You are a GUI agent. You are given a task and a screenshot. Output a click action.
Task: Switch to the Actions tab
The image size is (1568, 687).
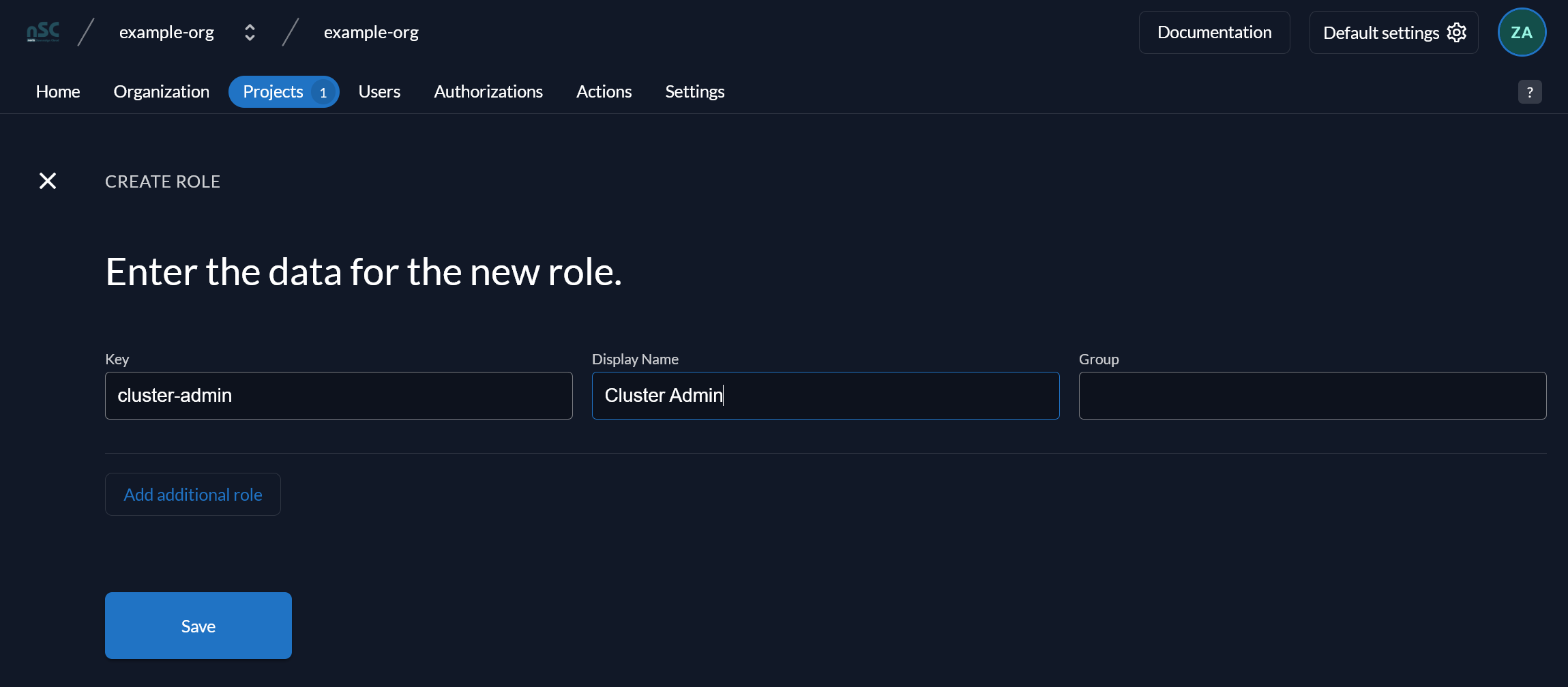(604, 91)
